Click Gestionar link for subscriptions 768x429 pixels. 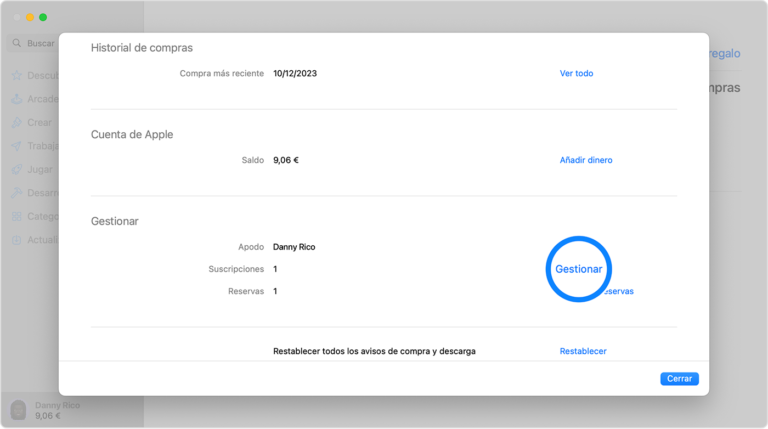(579, 269)
